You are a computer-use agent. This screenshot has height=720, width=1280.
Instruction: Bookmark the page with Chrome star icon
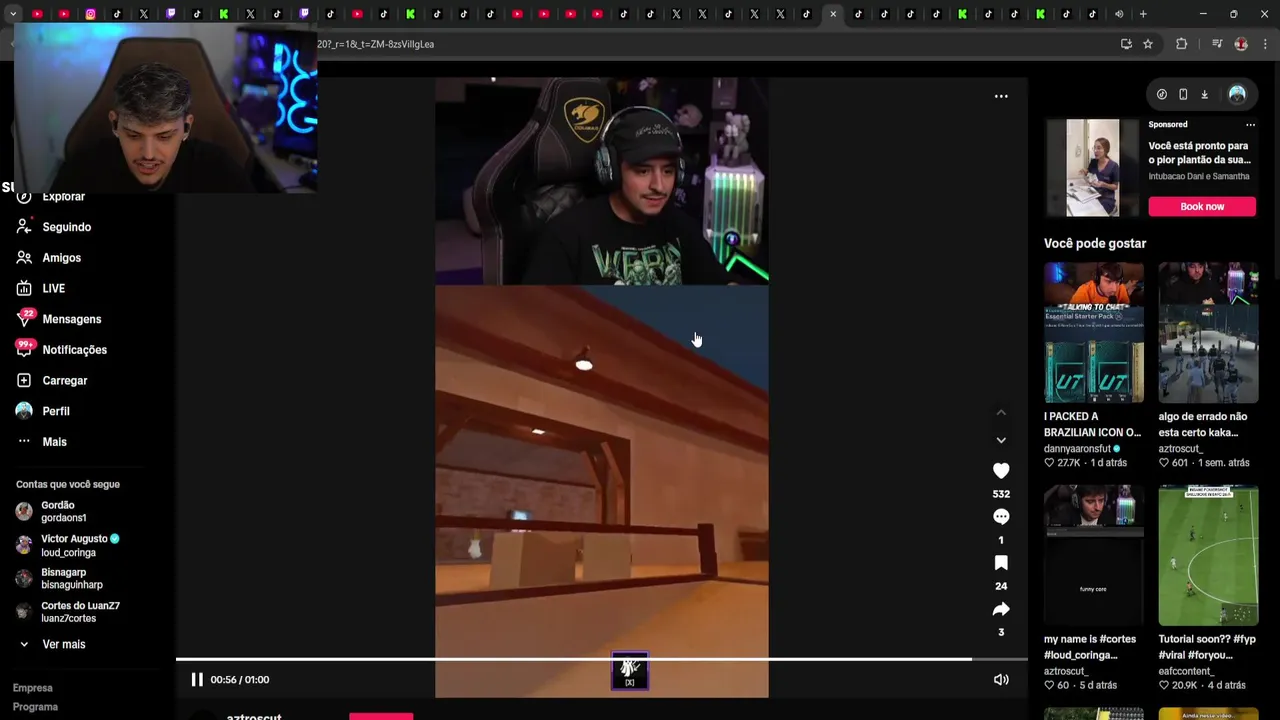1148,44
